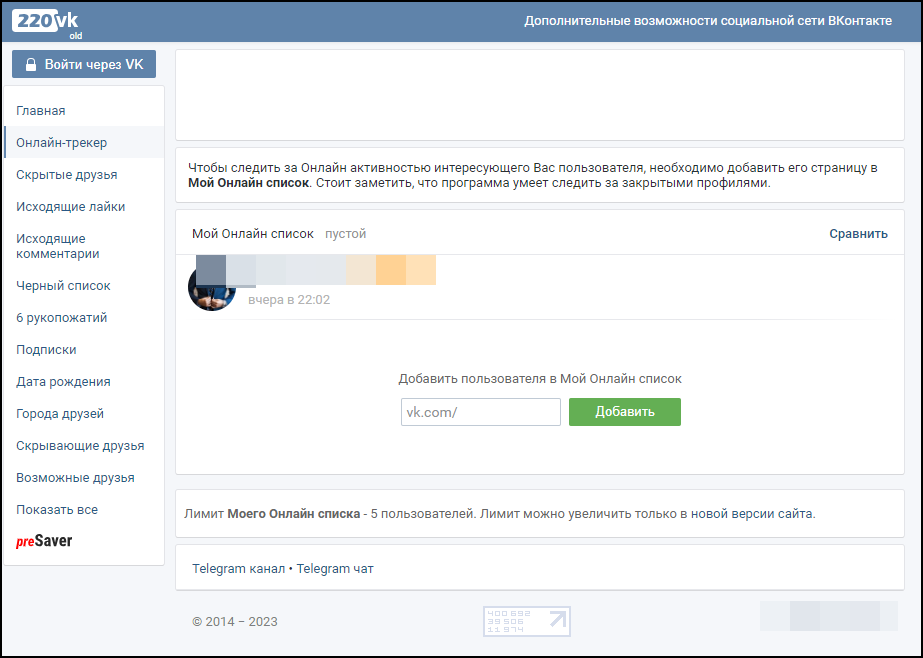Open Главная in the sidebar

(x=41, y=111)
